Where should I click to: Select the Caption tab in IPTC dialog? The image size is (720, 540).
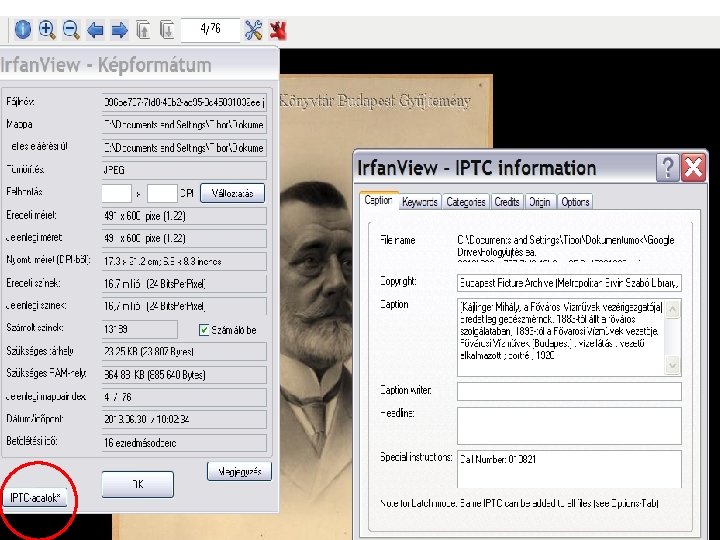(378, 200)
